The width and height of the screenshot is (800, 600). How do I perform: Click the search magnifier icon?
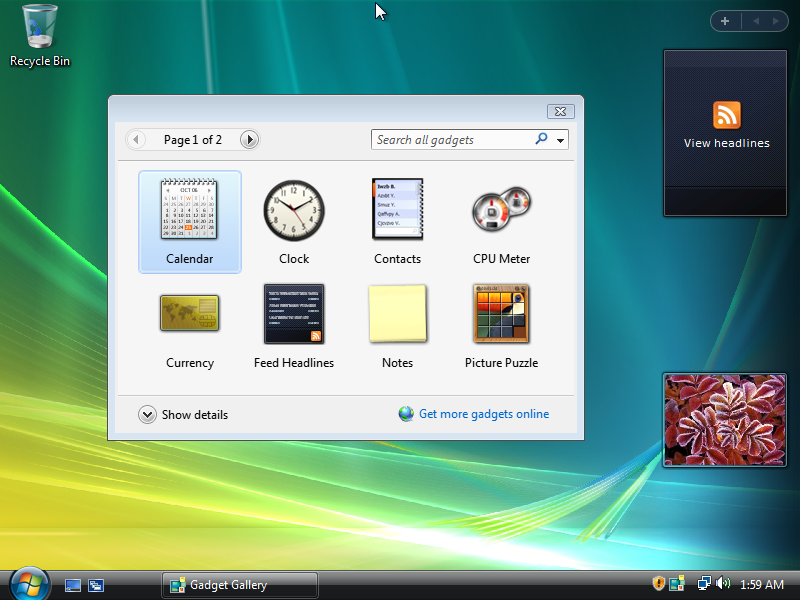click(541, 140)
